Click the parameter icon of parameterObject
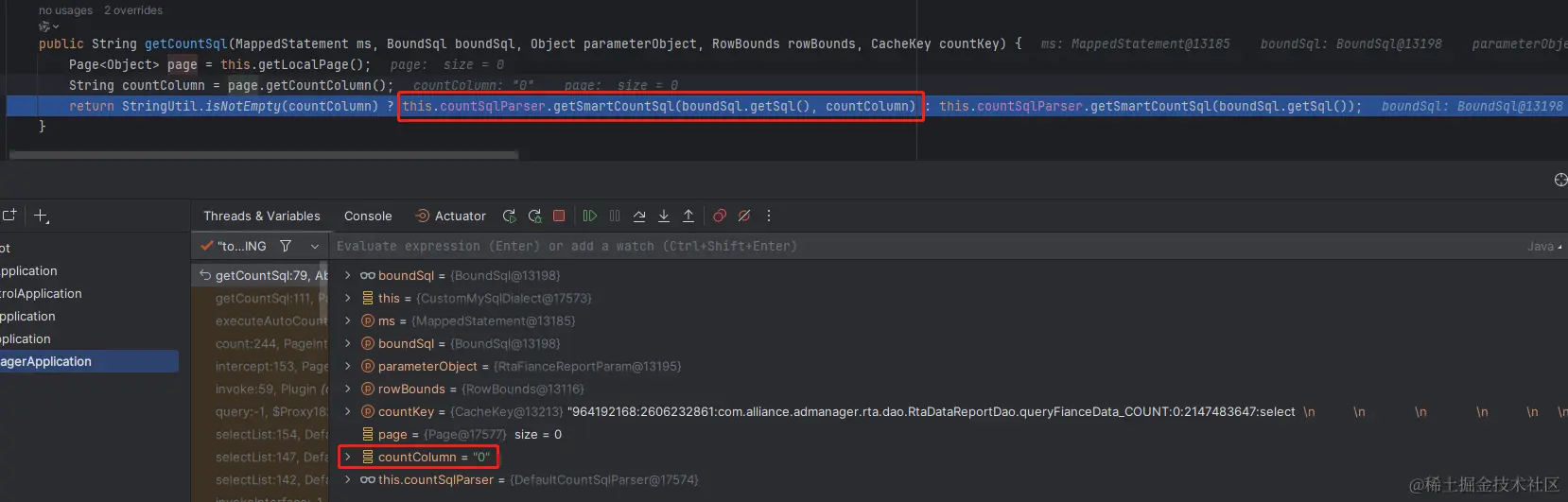1568x502 pixels. 368,366
